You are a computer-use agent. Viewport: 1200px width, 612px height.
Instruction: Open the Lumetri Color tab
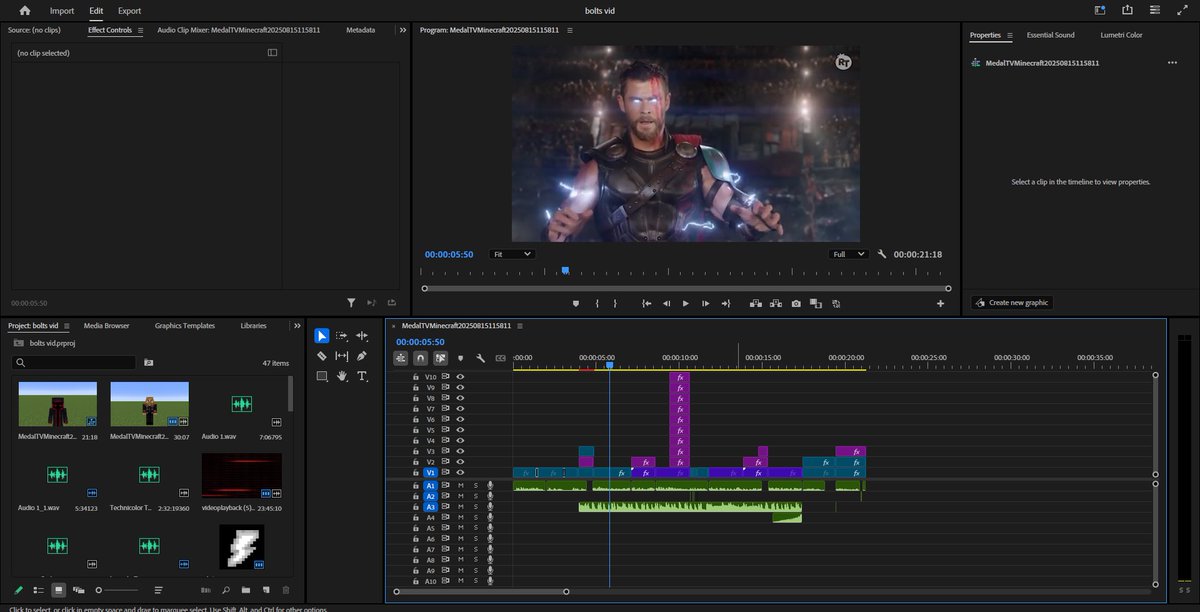tap(1121, 35)
